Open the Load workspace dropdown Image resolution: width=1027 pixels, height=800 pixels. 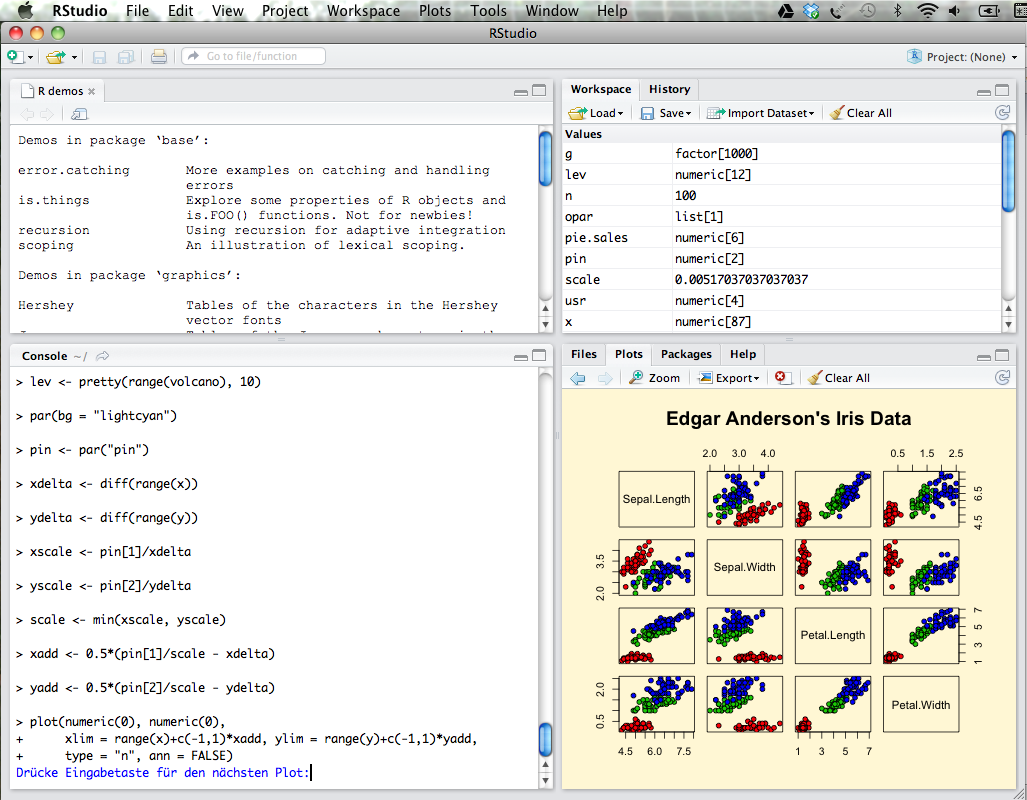[596, 113]
